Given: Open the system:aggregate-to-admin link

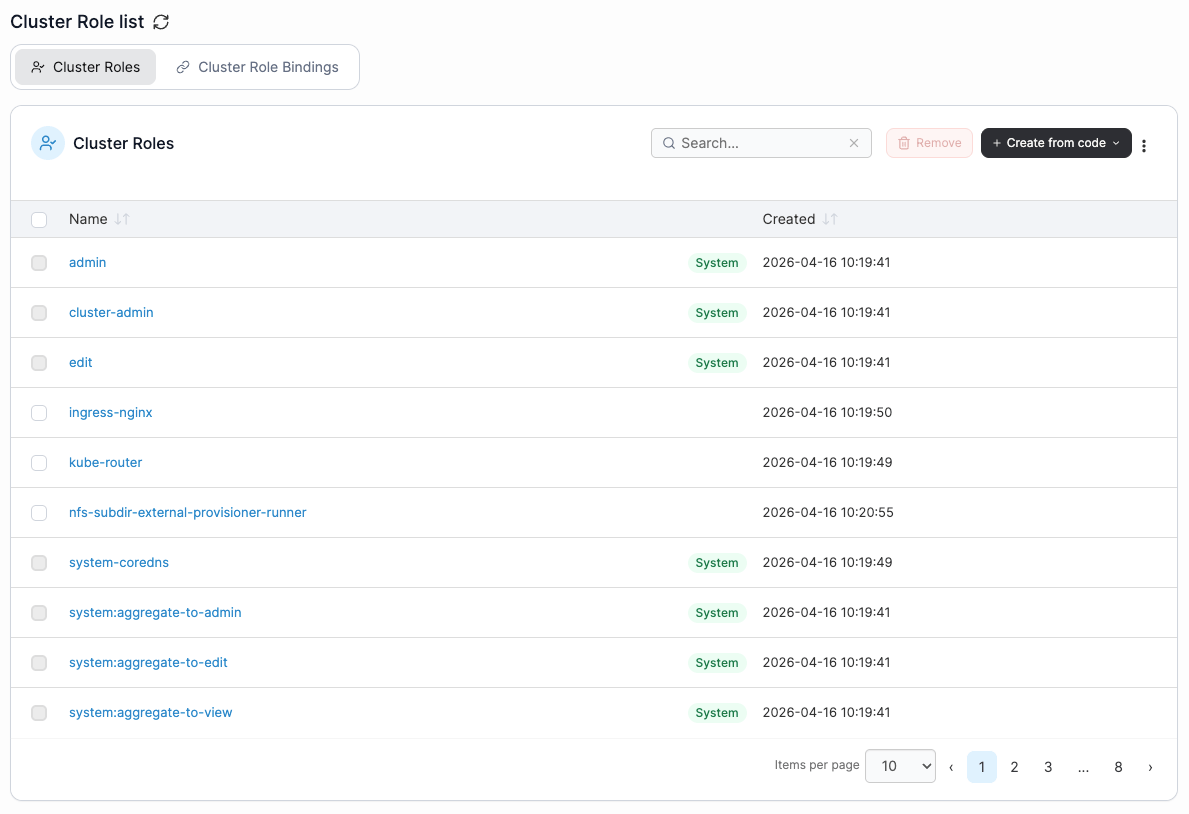Looking at the screenshot, I should (x=155, y=613).
